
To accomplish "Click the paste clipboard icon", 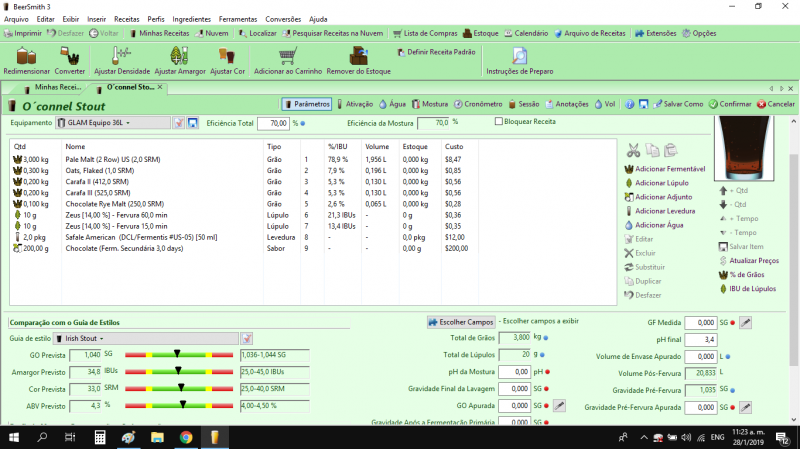I will coord(671,150).
